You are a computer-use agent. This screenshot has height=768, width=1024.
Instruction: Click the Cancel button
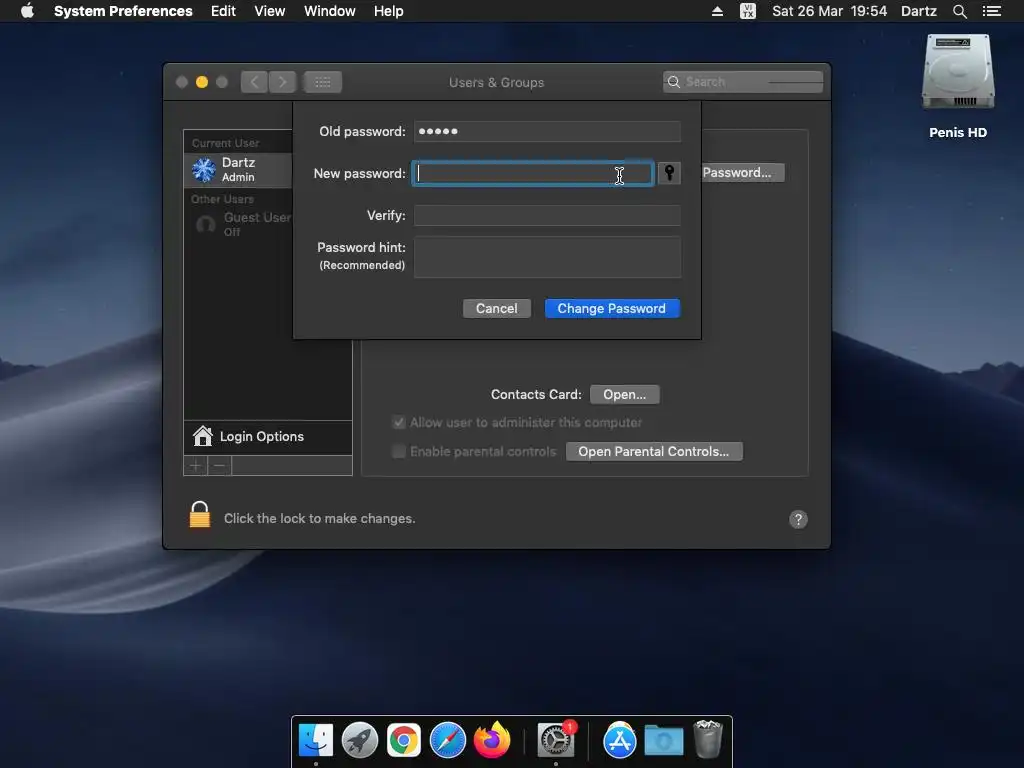(496, 308)
